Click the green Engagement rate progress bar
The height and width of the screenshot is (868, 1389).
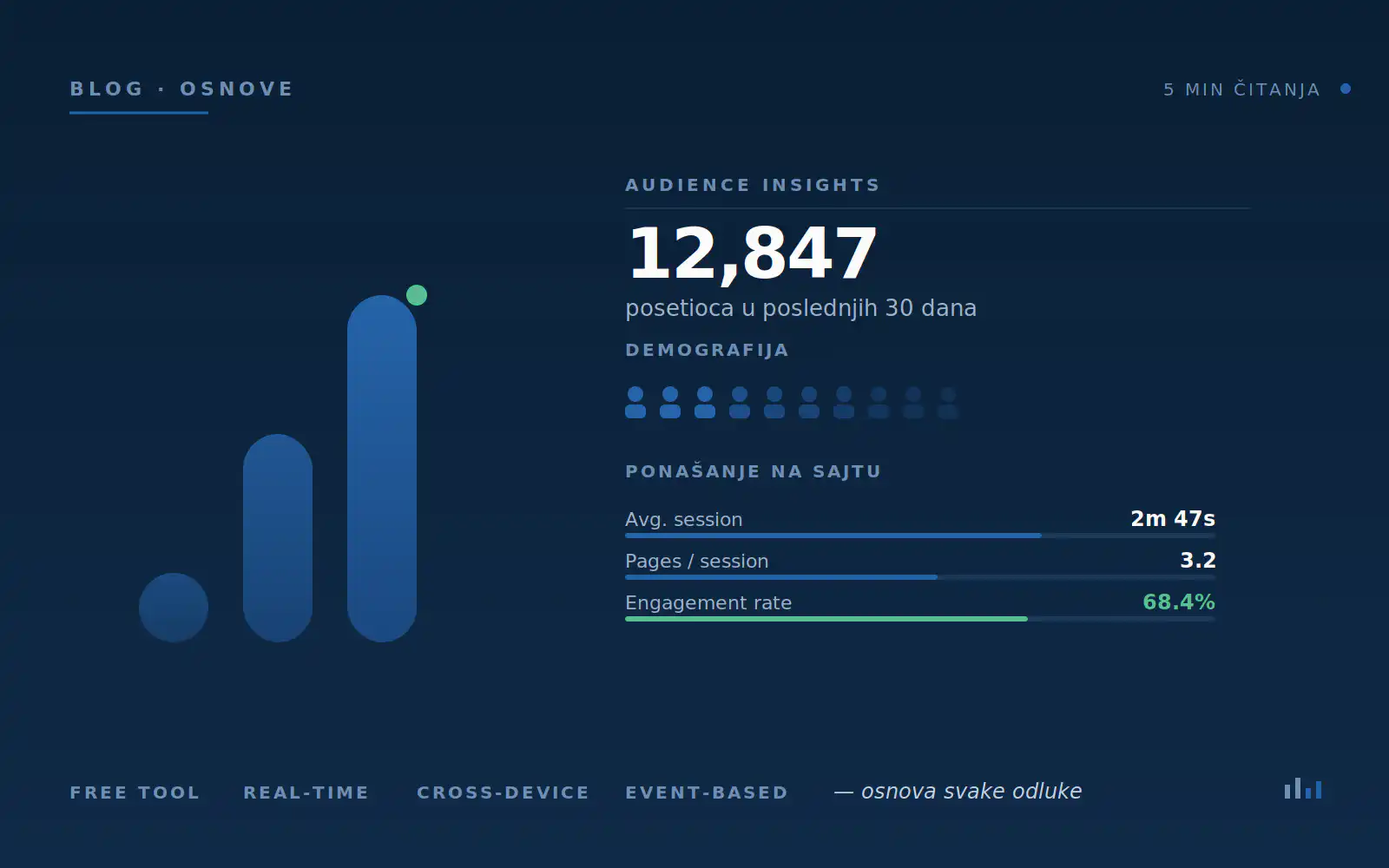click(x=920, y=619)
